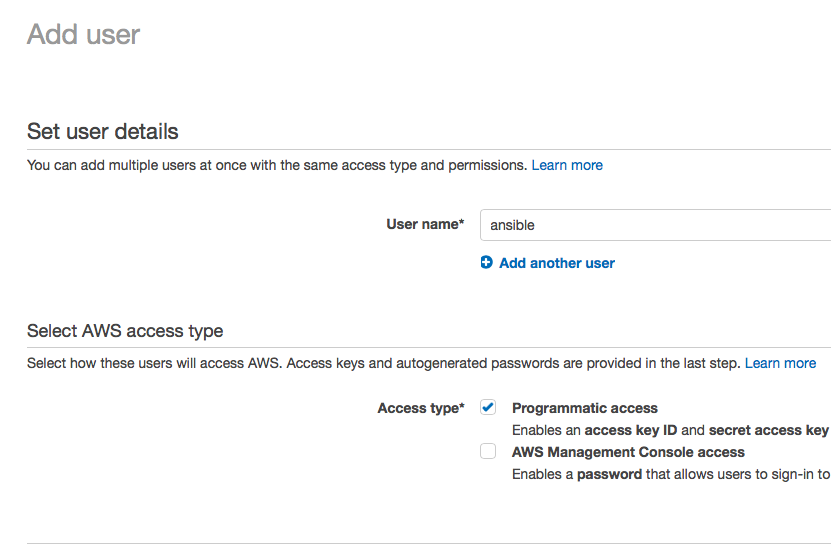Click the AWS Management Console access label
This screenshot has width=831, height=544.
click(x=628, y=452)
